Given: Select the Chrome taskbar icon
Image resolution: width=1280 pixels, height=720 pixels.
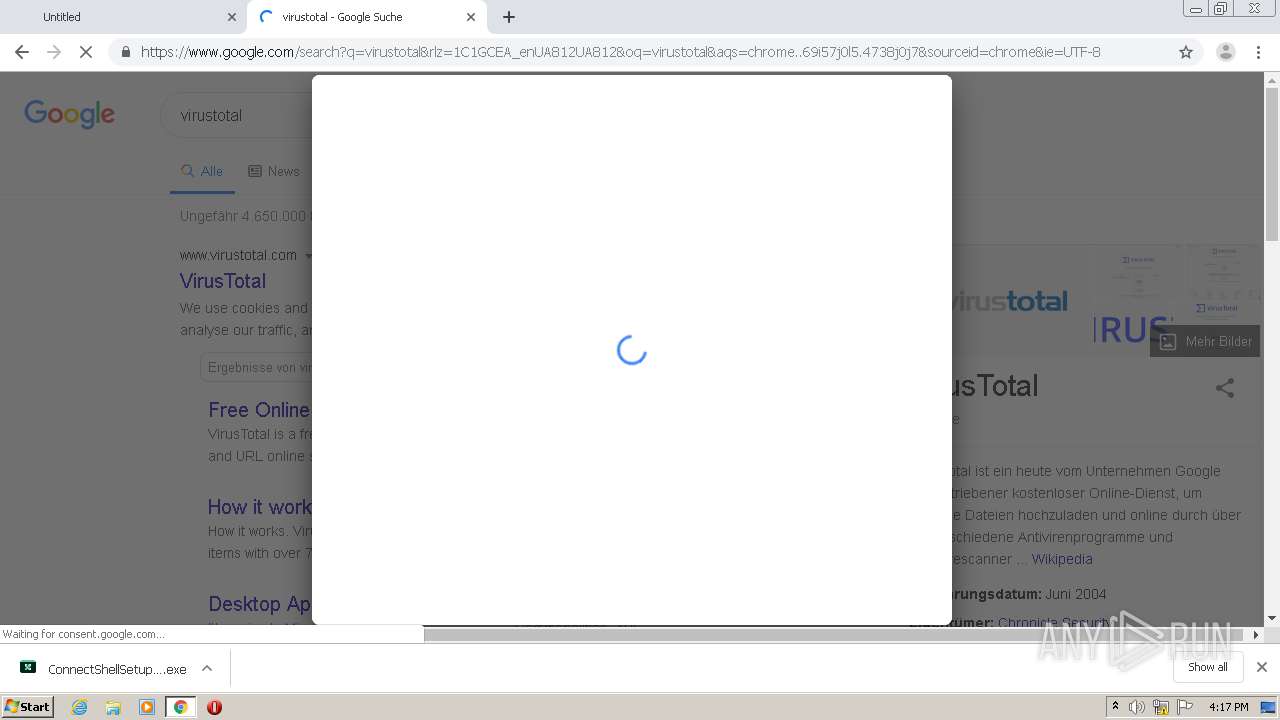Looking at the screenshot, I should (x=180, y=707).
